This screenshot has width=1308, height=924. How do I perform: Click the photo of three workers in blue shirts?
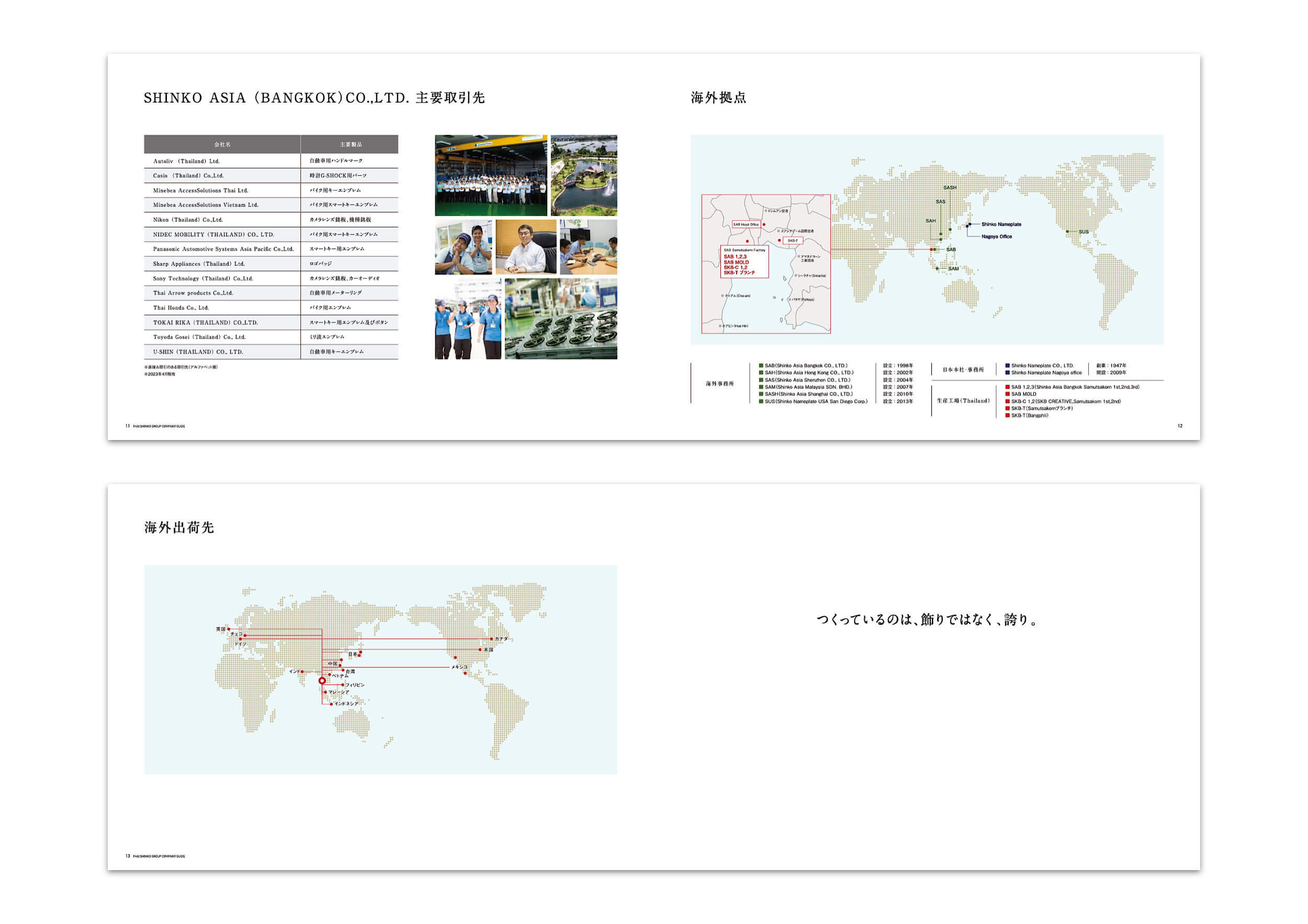[x=468, y=319]
